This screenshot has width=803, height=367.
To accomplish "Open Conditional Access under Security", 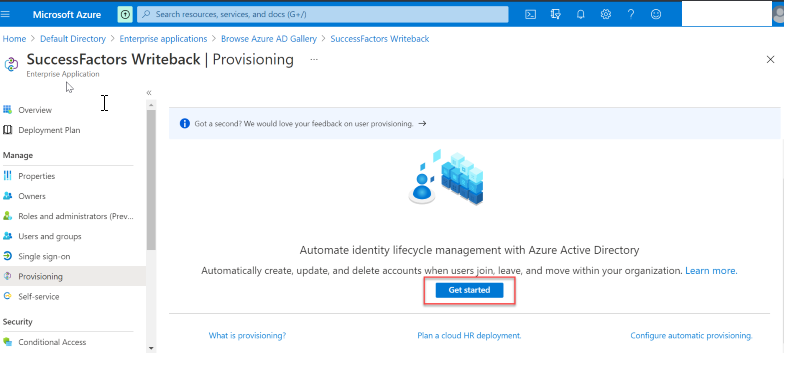I will click(52, 342).
